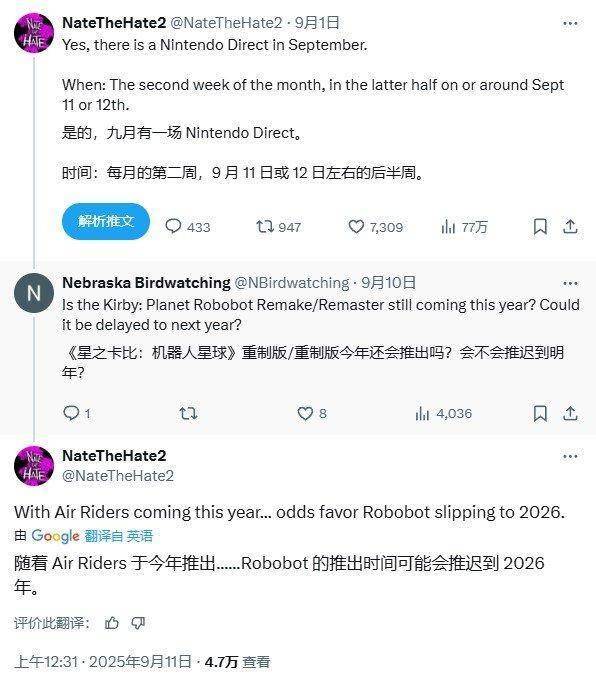Share the first NateTheHate2 tweet
The image size is (596, 676).
[570, 226]
